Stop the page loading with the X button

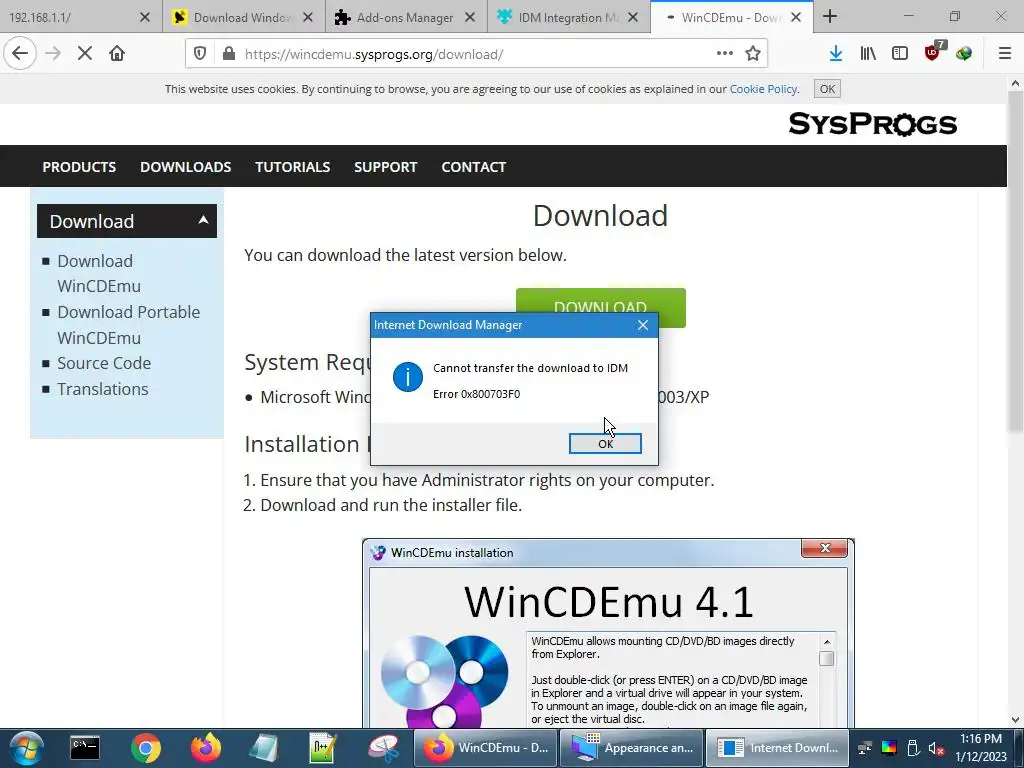point(85,54)
